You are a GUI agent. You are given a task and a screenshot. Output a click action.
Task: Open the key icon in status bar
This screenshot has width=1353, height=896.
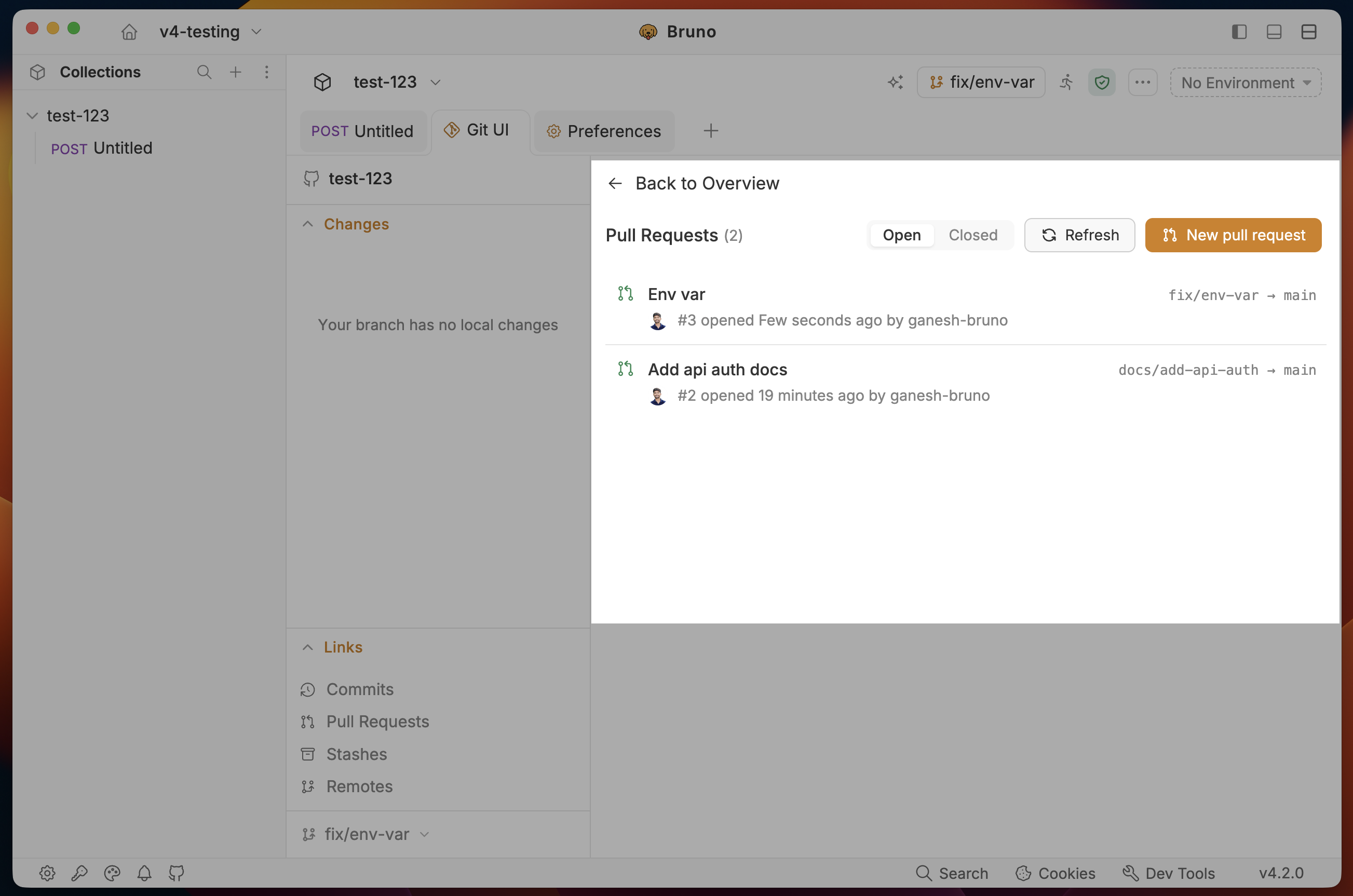coord(79,873)
